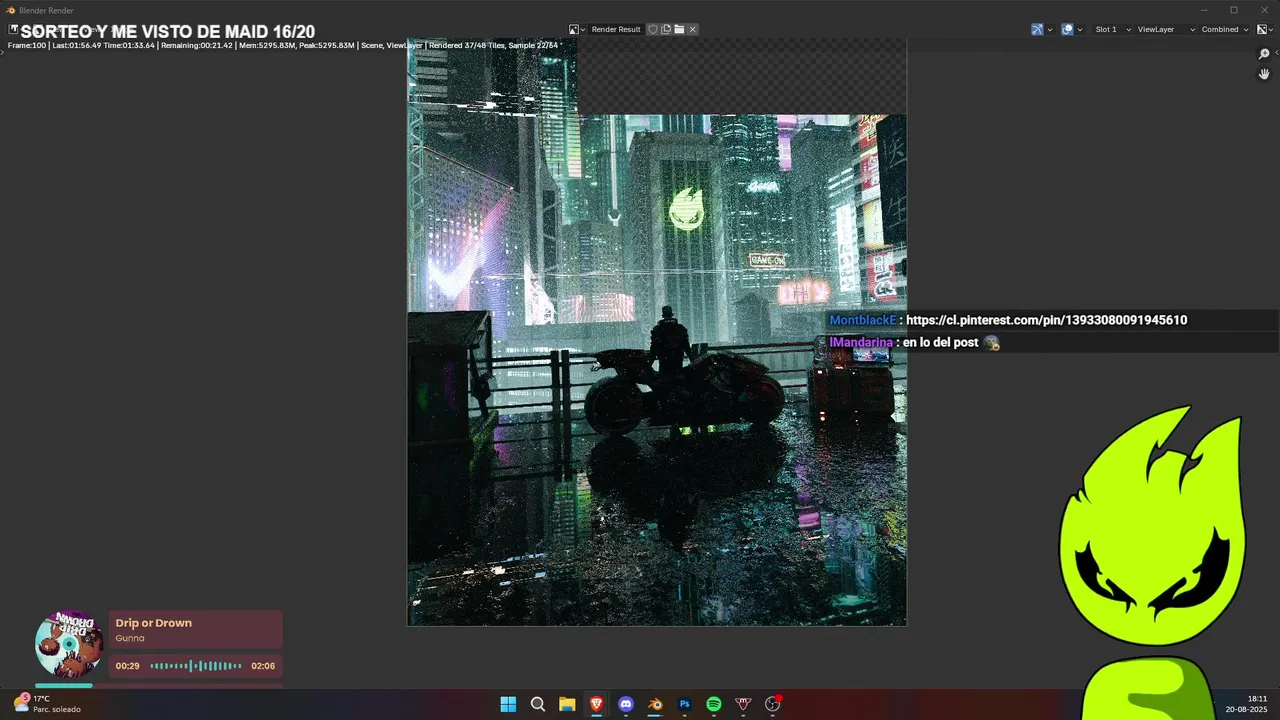
Task: Click the Mem:5295.83M status text
Action: click(266, 45)
